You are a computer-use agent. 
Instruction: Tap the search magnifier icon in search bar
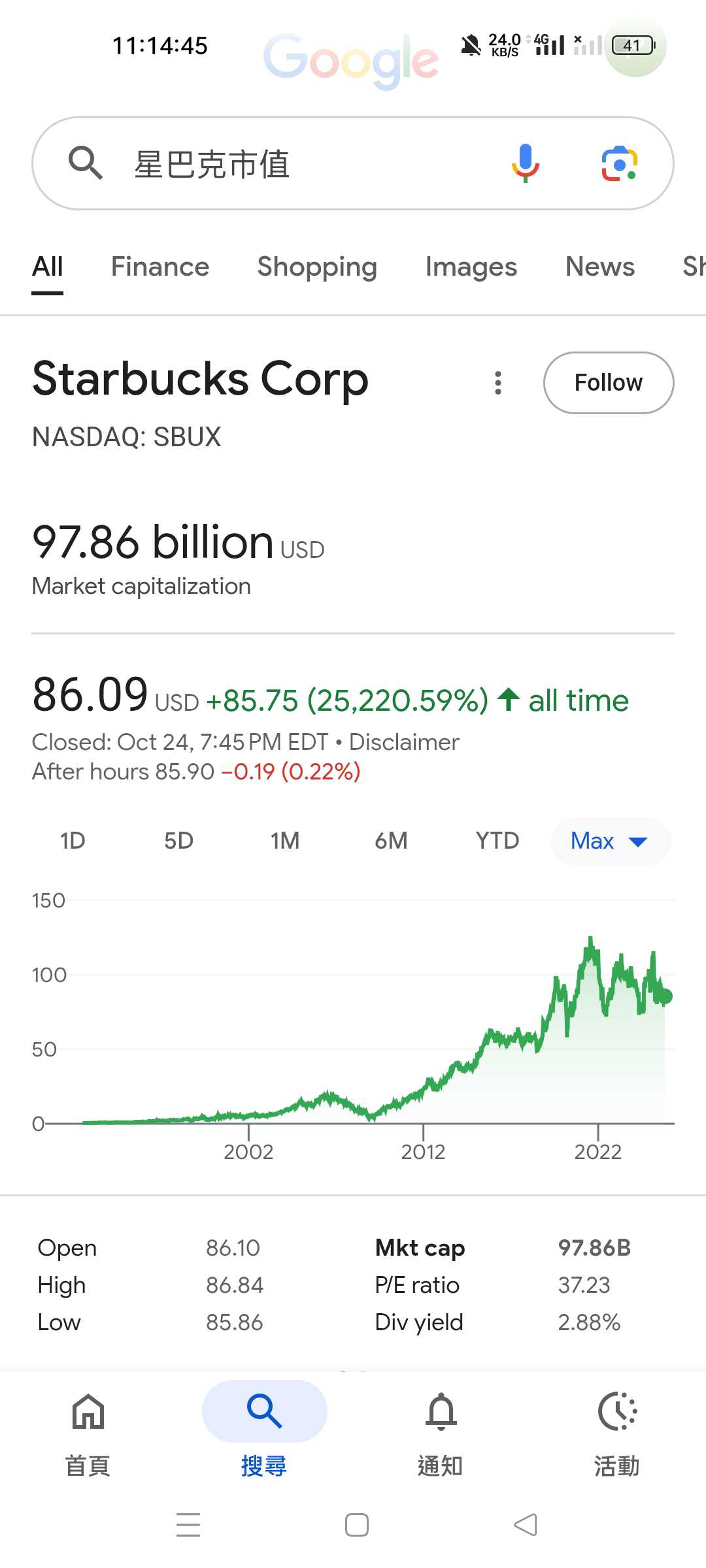tap(86, 163)
